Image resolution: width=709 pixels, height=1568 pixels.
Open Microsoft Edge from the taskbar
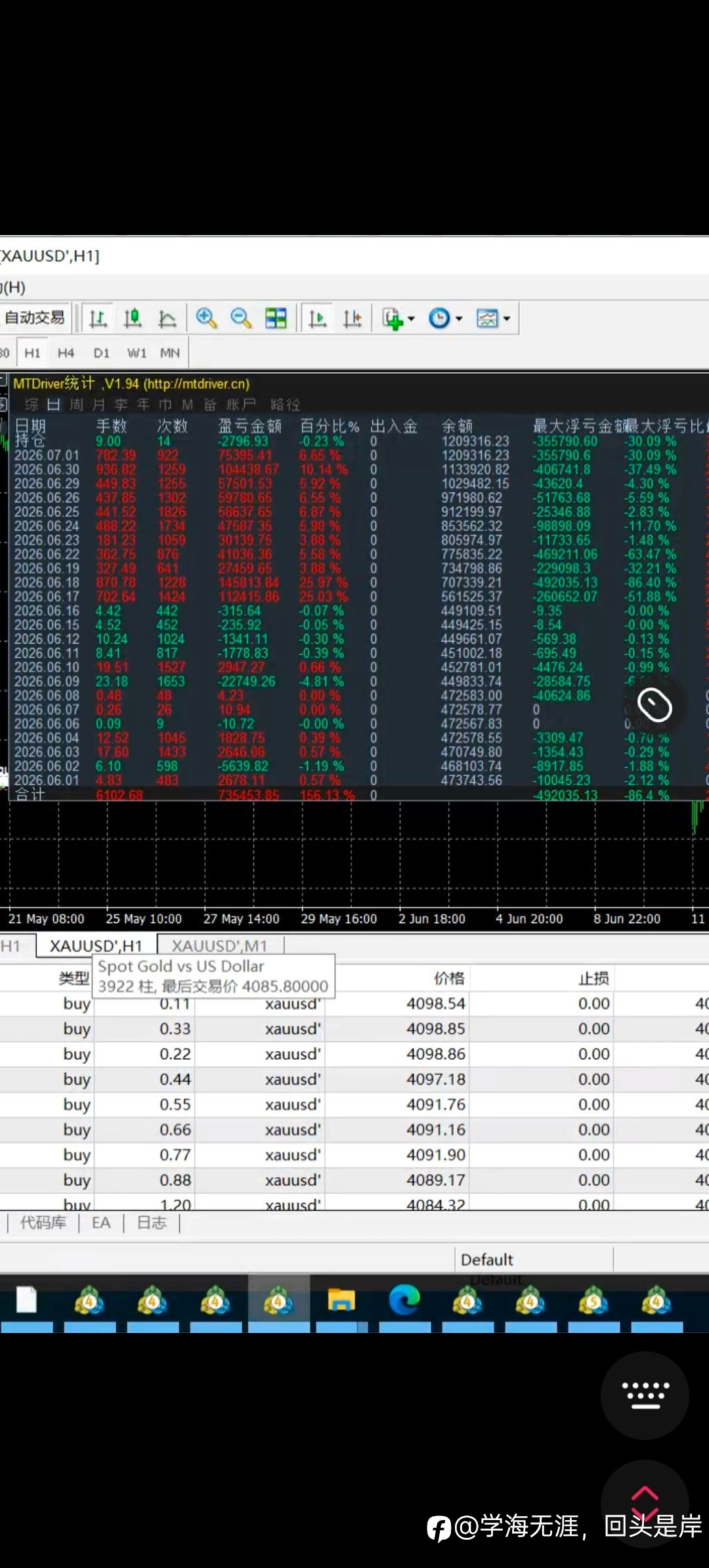pyautogui.click(x=404, y=1301)
